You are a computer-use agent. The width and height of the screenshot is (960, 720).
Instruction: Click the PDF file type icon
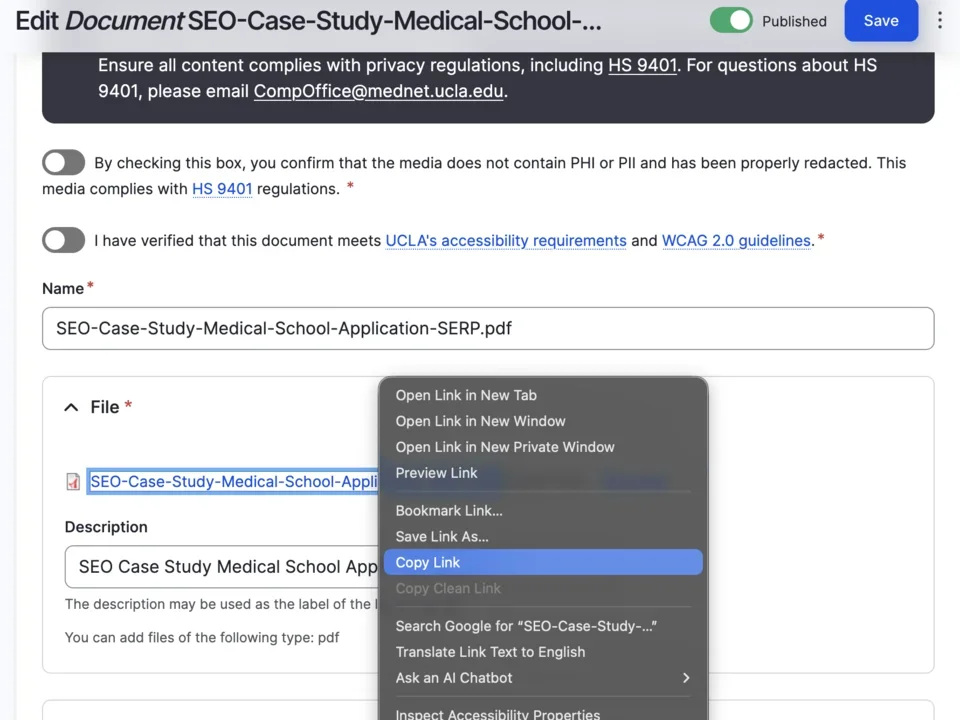point(72,481)
